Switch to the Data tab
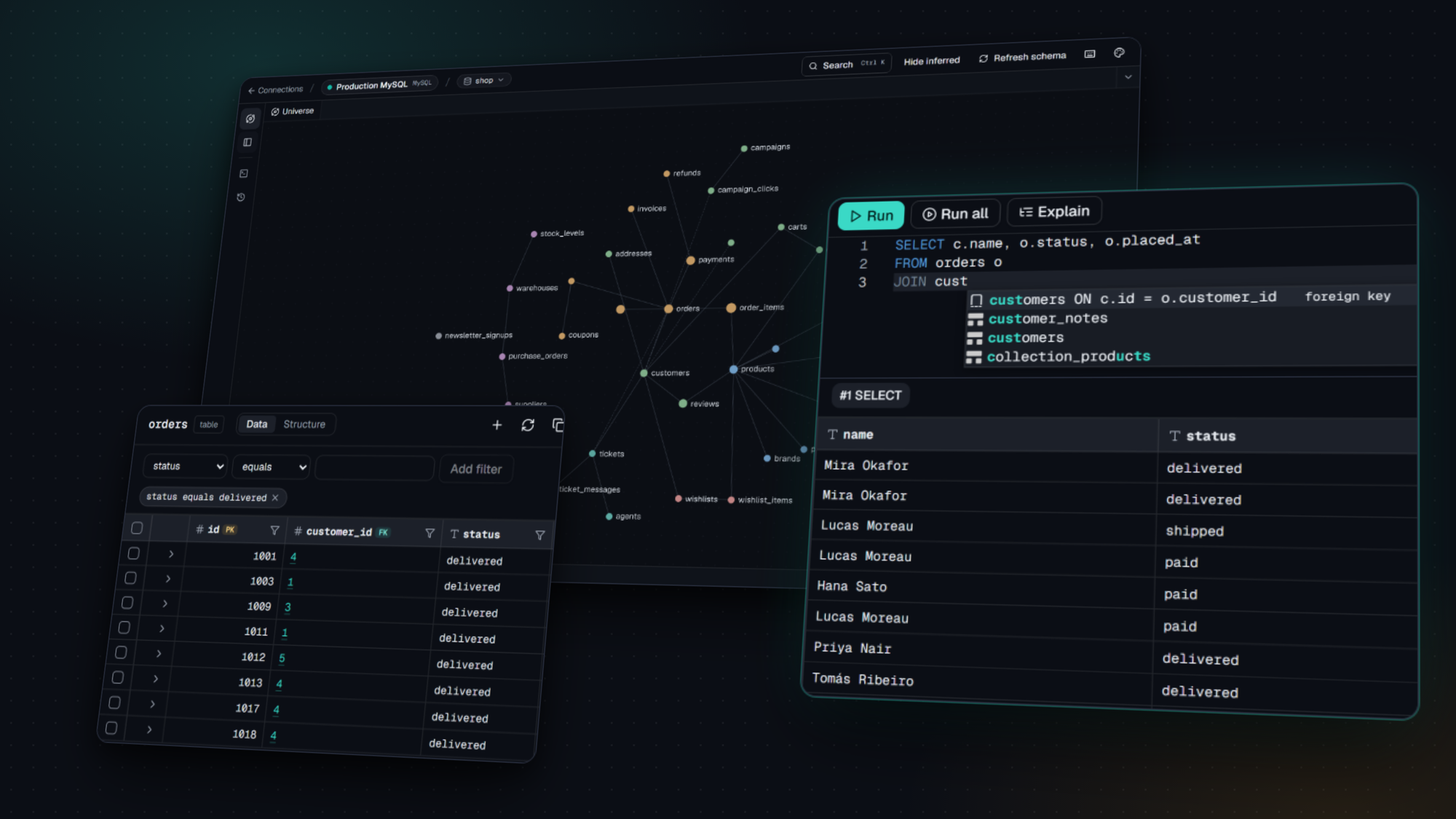This screenshot has width=1456, height=819. tap(256, 424)
